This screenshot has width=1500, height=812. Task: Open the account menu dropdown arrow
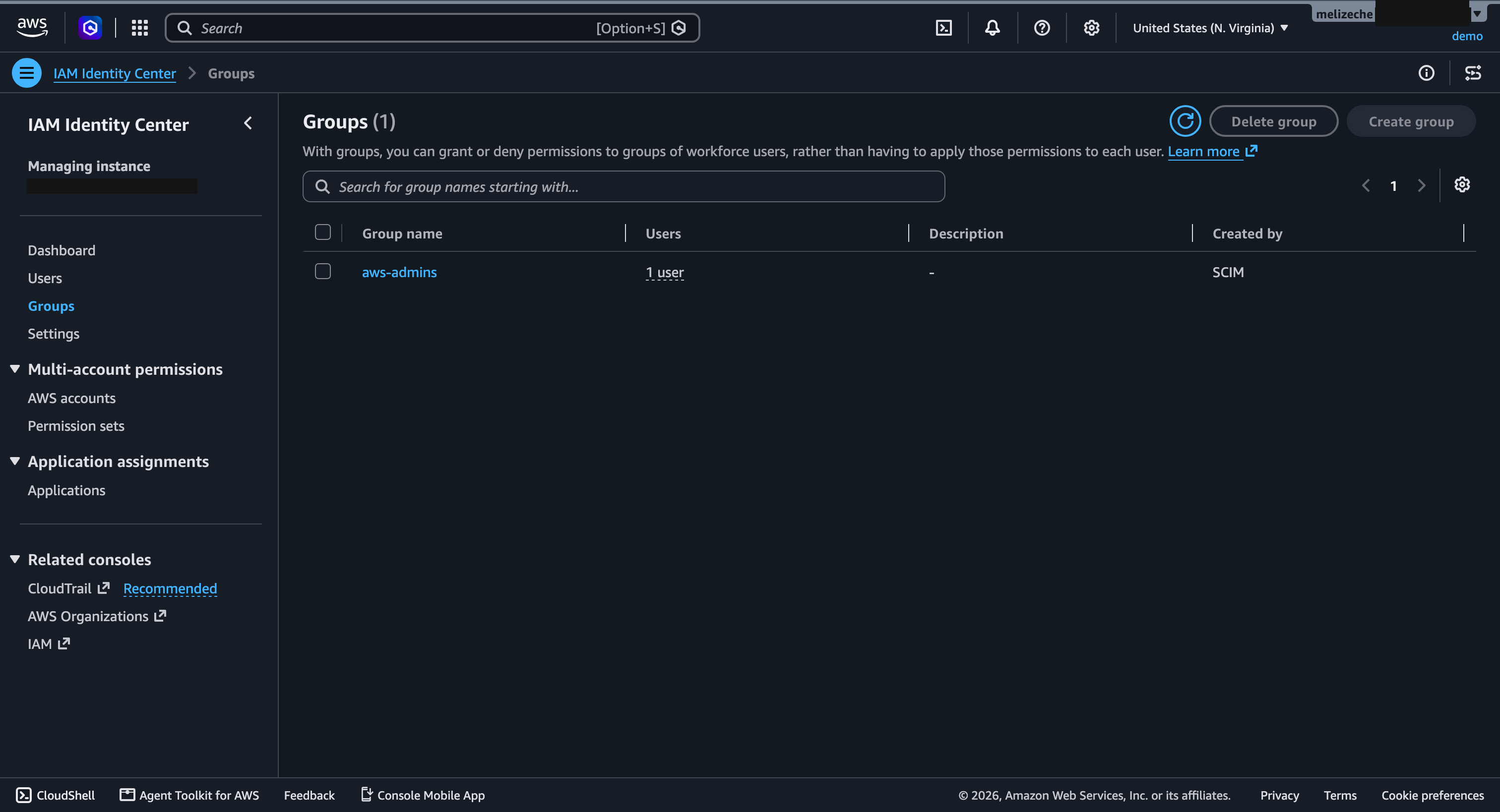tap(1477, 13)
